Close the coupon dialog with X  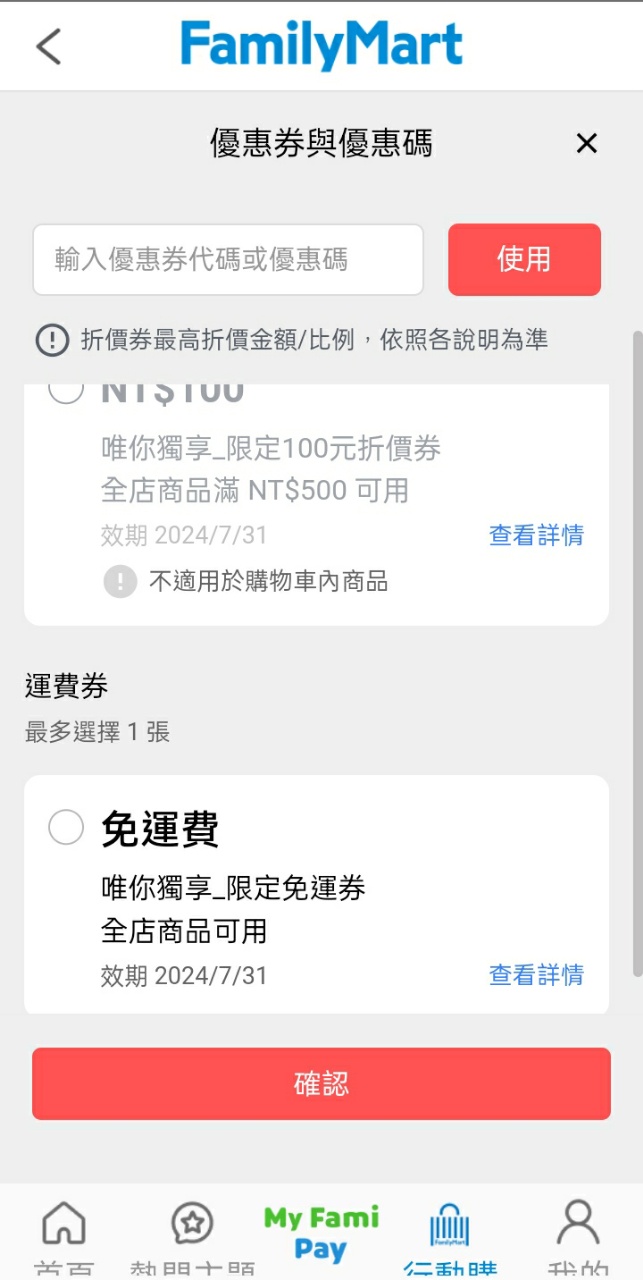point(586,144)
